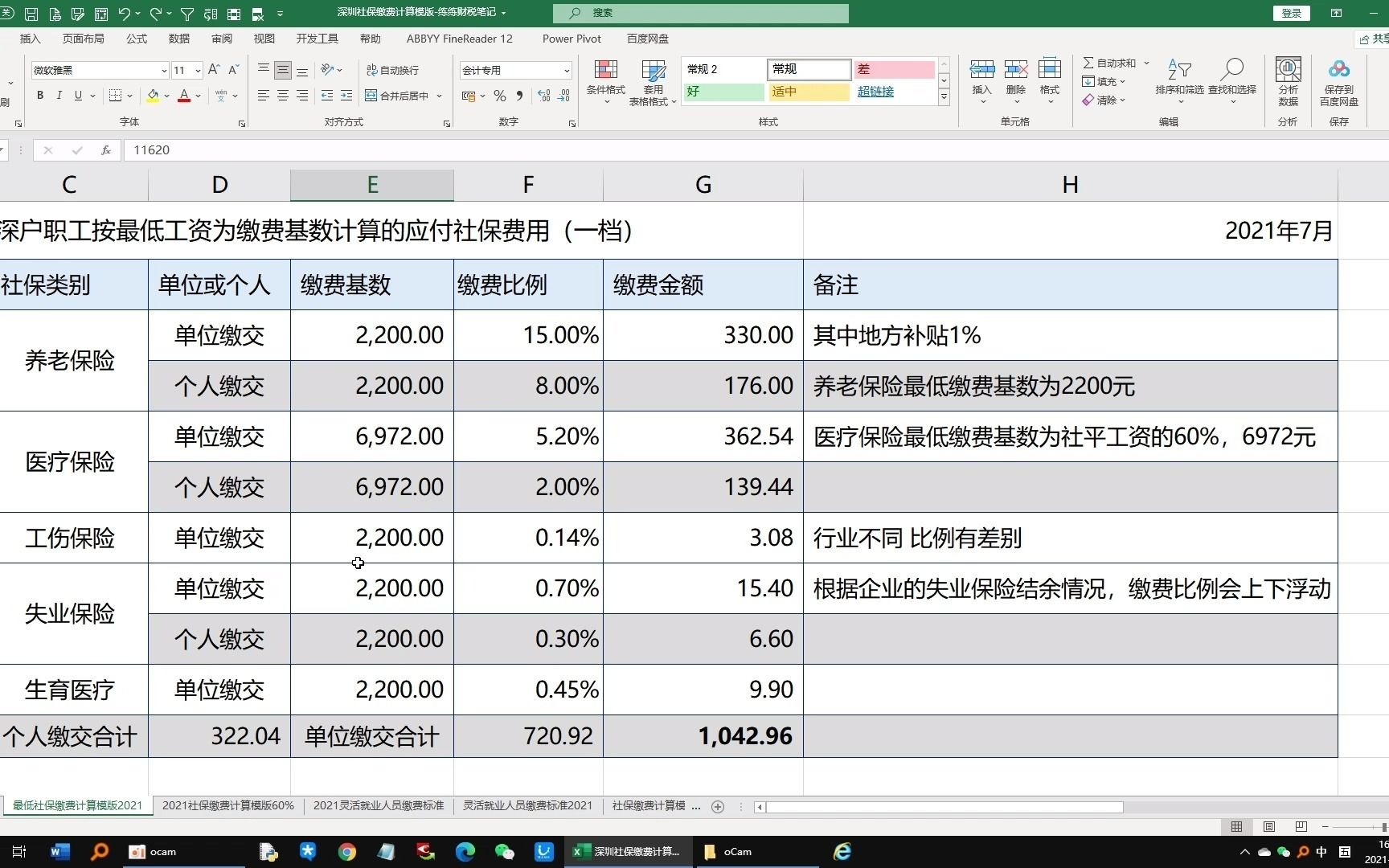The width and height of the screenshot is (1389, 868).
Task: Toggle Underline formatting
Action: 76,96
